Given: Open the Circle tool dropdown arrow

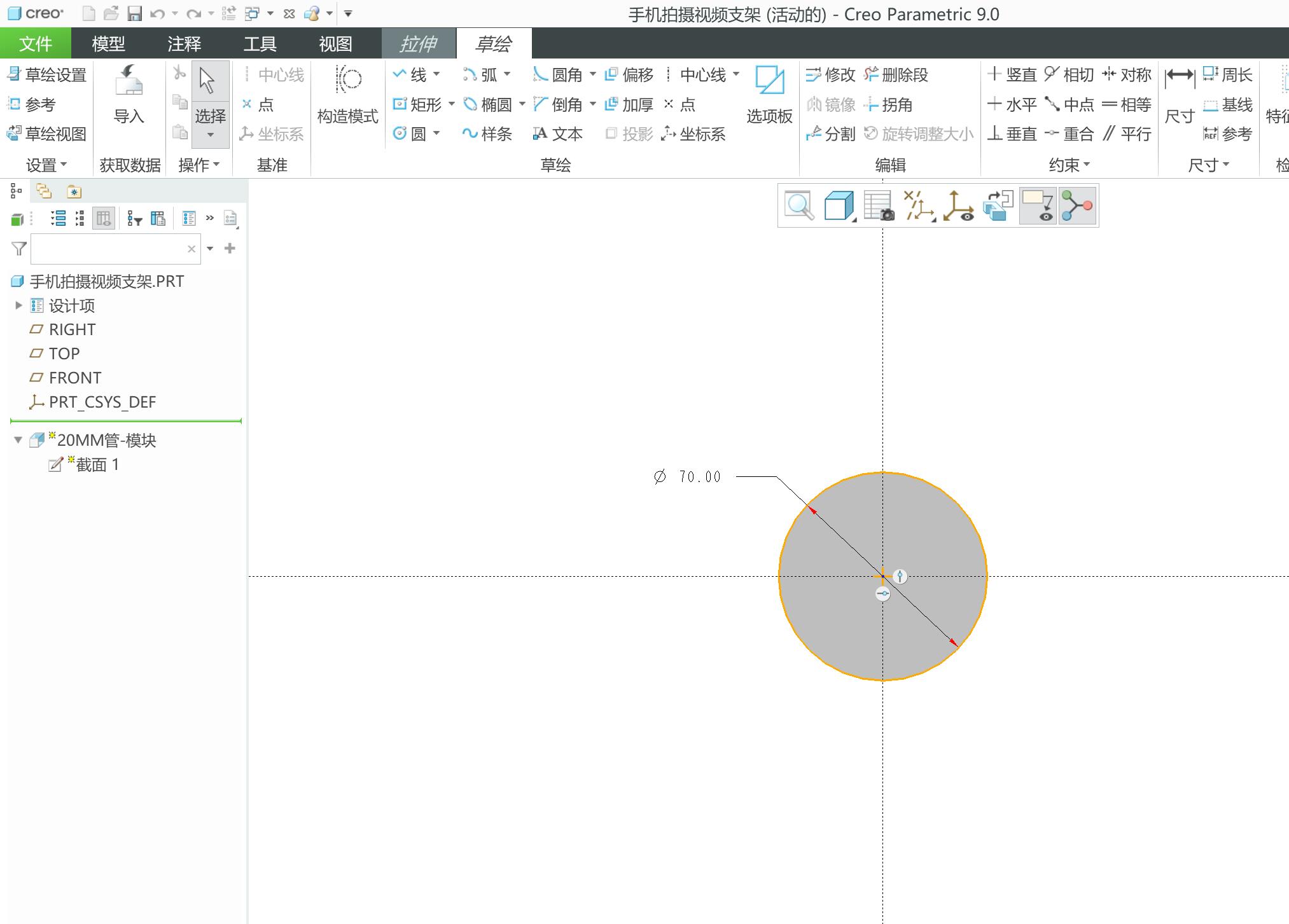Looking at the screenshot, I should (x=436, y=134).
